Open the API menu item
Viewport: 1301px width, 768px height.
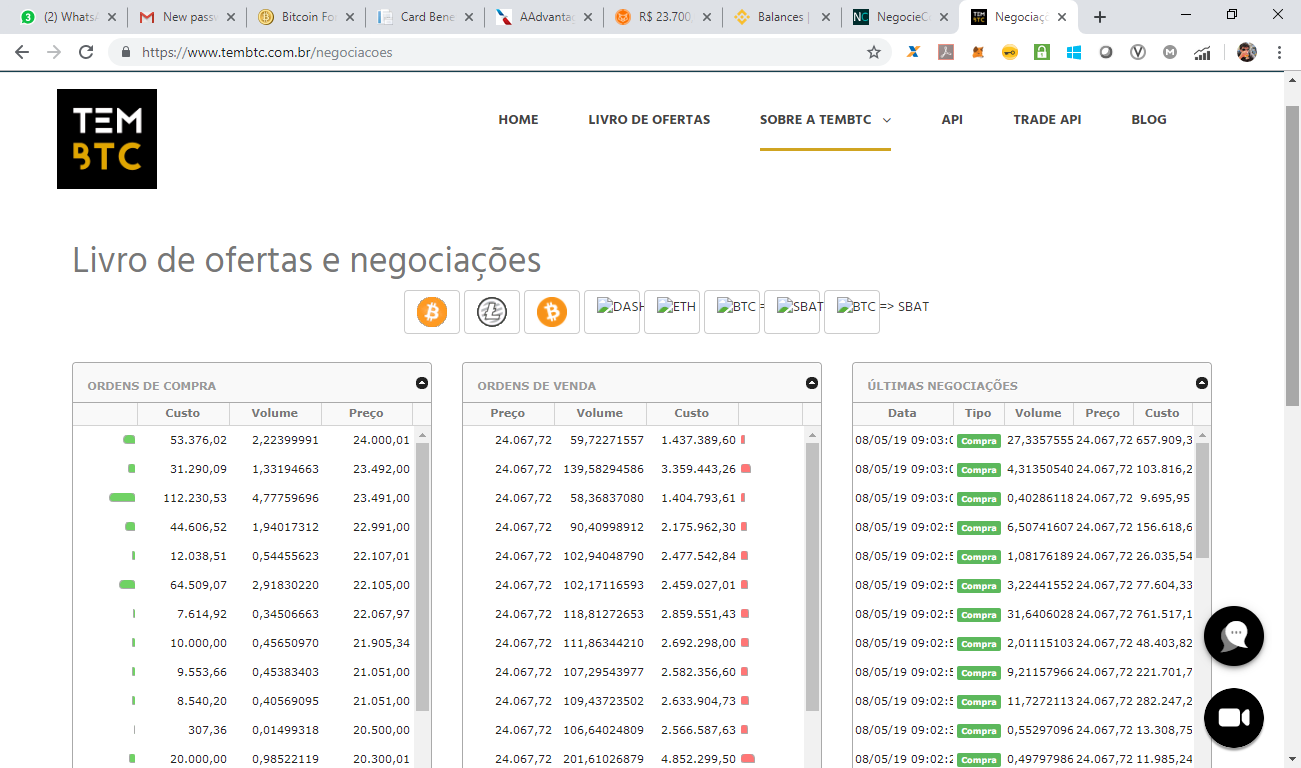pyautogui.click(x=952, y=119)
